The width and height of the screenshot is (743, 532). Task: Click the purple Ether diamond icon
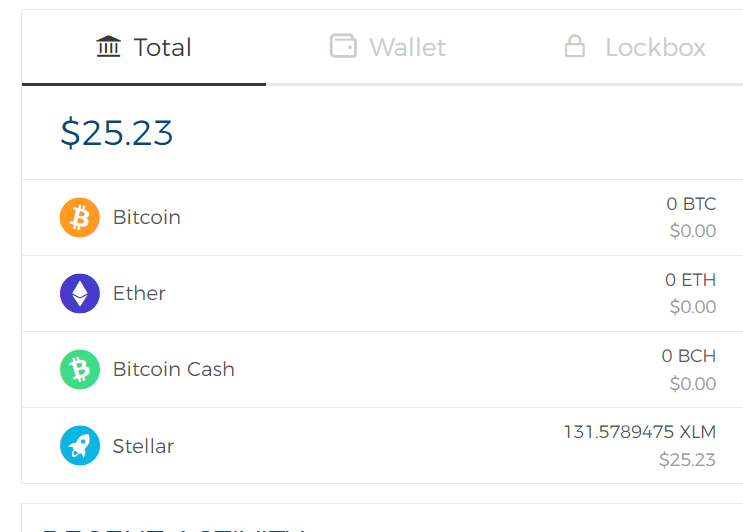[80, 293]
